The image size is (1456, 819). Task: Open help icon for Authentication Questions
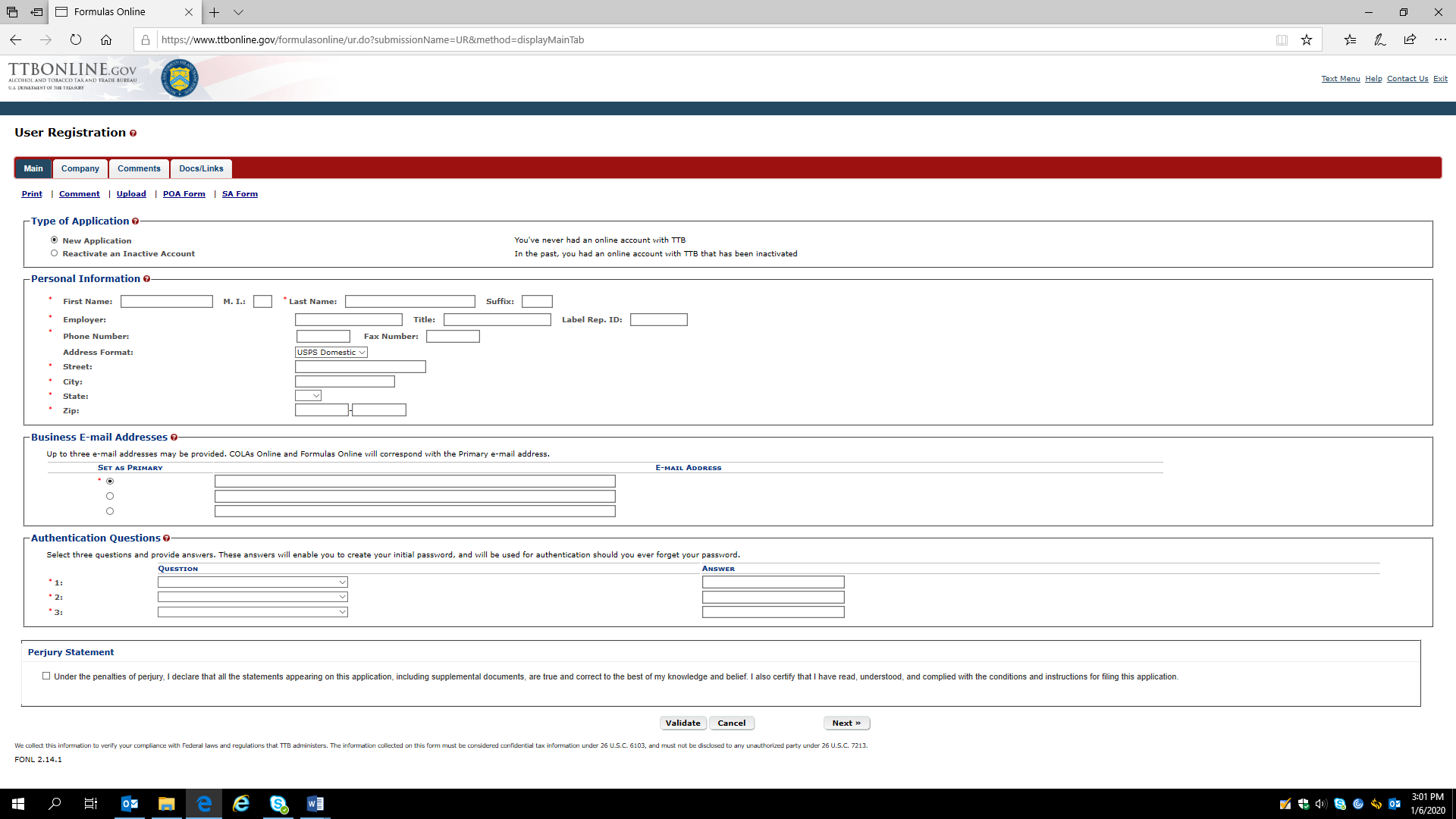(166, 538)
